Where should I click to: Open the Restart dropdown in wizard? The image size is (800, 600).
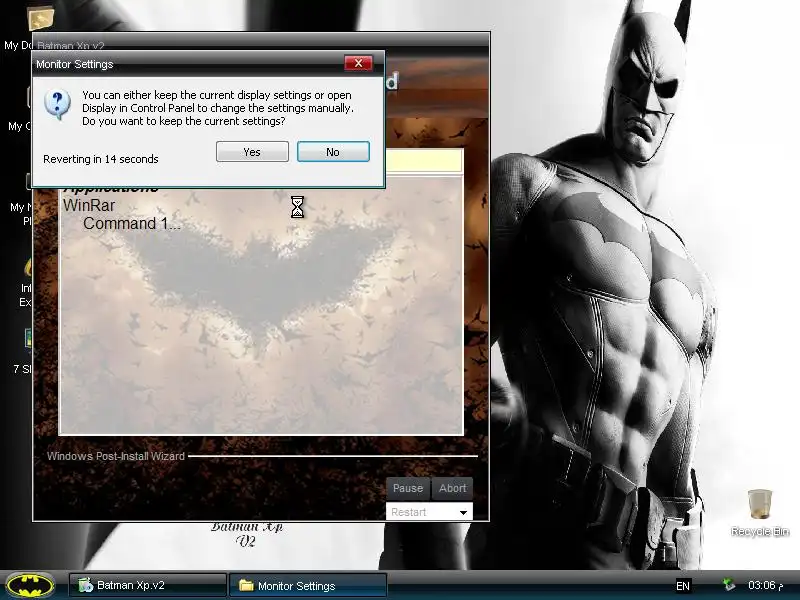429,512
